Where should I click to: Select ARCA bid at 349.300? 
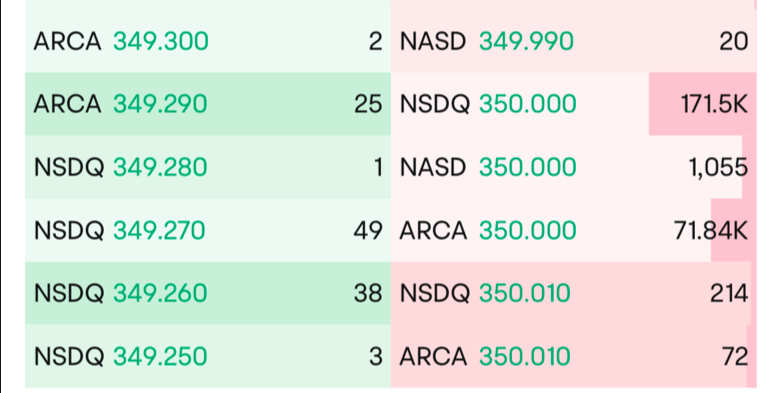pos(208,41)
